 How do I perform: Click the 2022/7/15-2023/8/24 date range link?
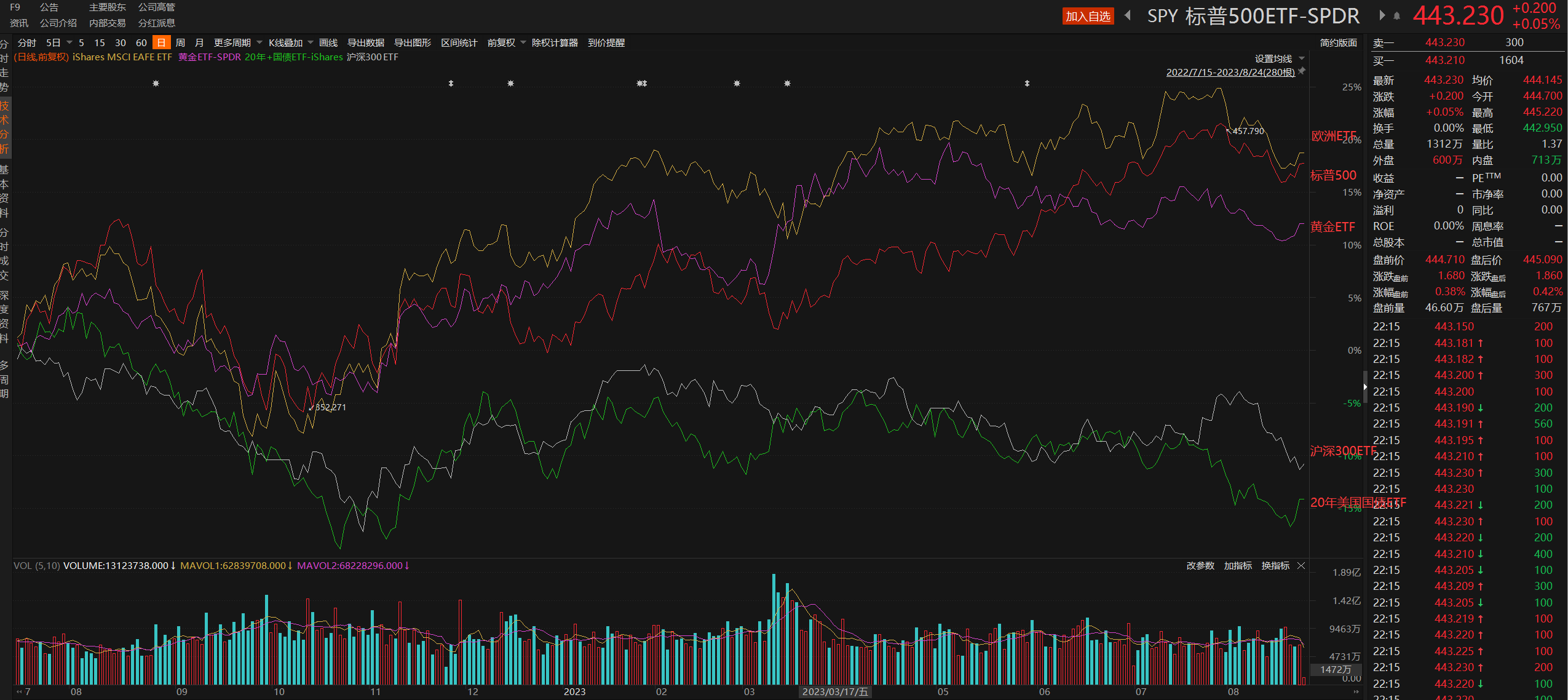click(1230, 73)
